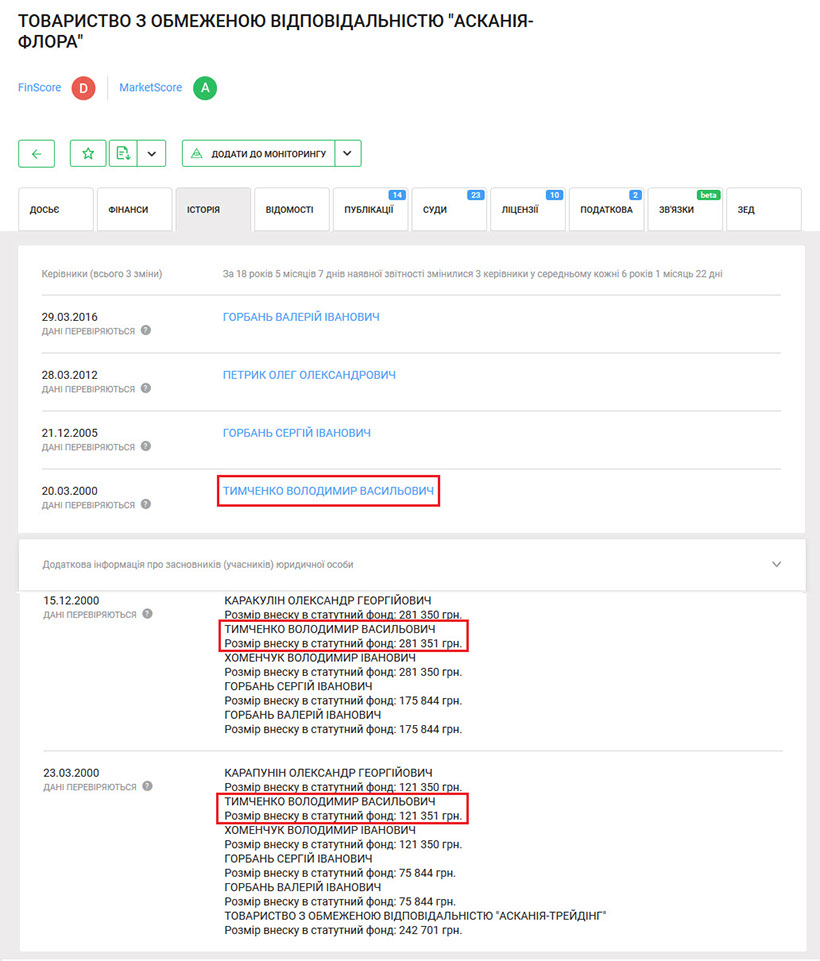820x961 pixels.
Task: Open the Суди tab
Action: coord(447,210)
